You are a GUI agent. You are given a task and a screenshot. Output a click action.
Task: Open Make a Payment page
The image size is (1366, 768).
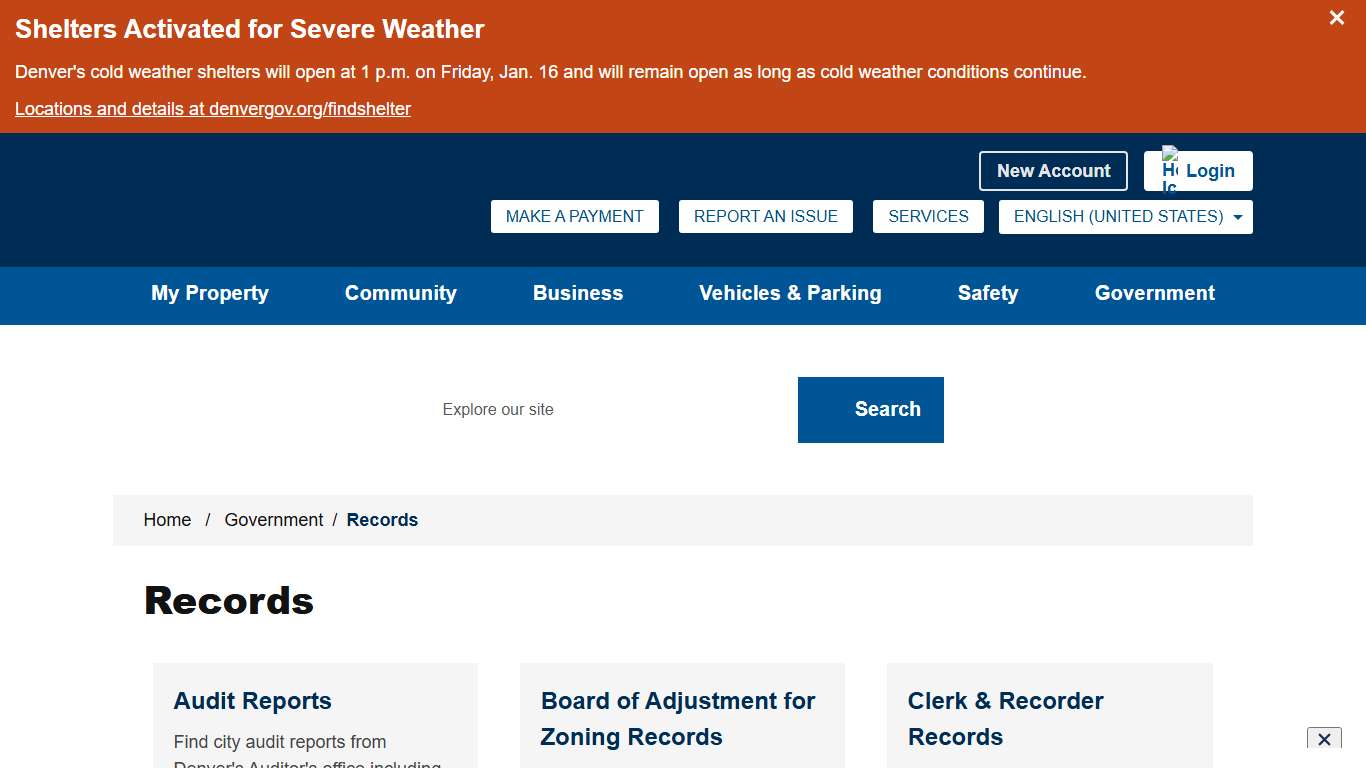pyautogui.click(x=574, y=216)
